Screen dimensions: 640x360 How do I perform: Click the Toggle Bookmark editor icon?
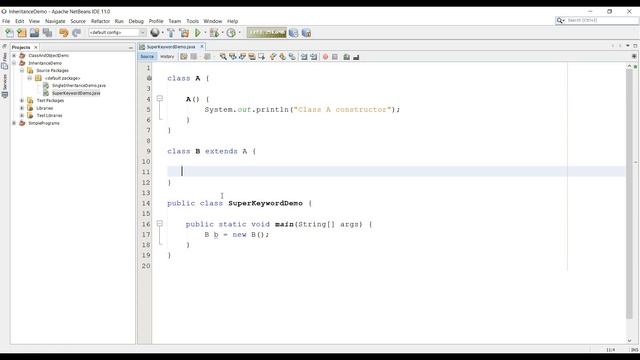coord(292,57)
